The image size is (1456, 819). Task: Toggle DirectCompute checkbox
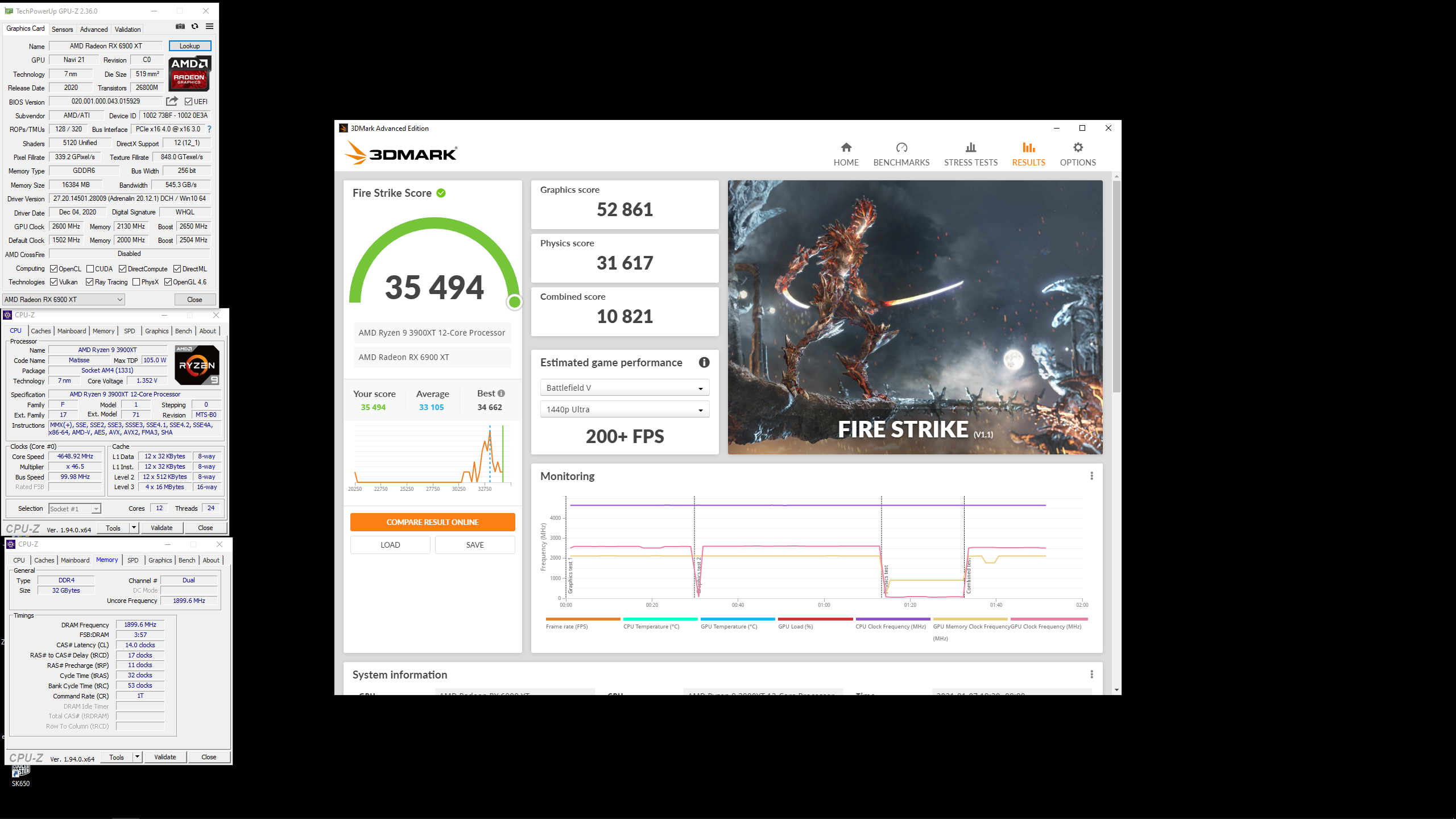click(122, 269)
